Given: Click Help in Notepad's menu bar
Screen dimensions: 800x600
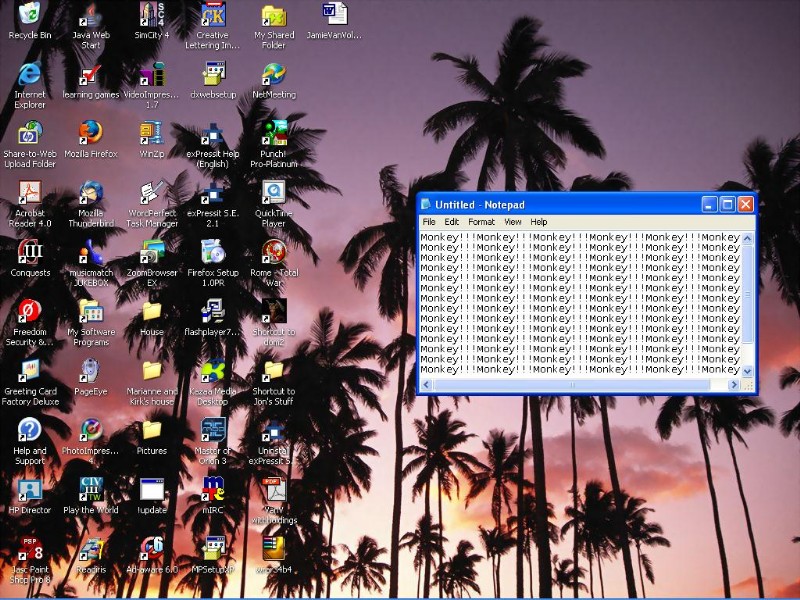Looking at the screenshot, I should click(539, 222).
